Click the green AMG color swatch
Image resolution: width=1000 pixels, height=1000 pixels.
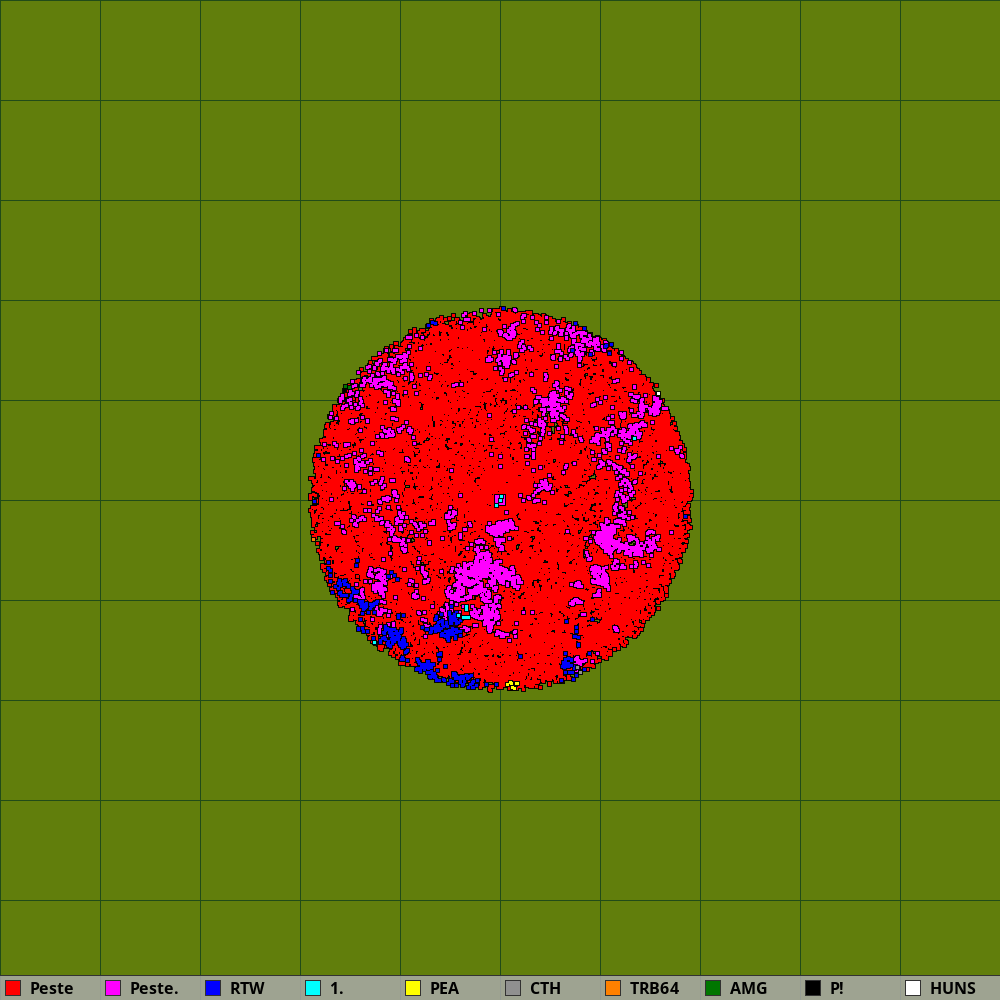[x=713, y=988]
